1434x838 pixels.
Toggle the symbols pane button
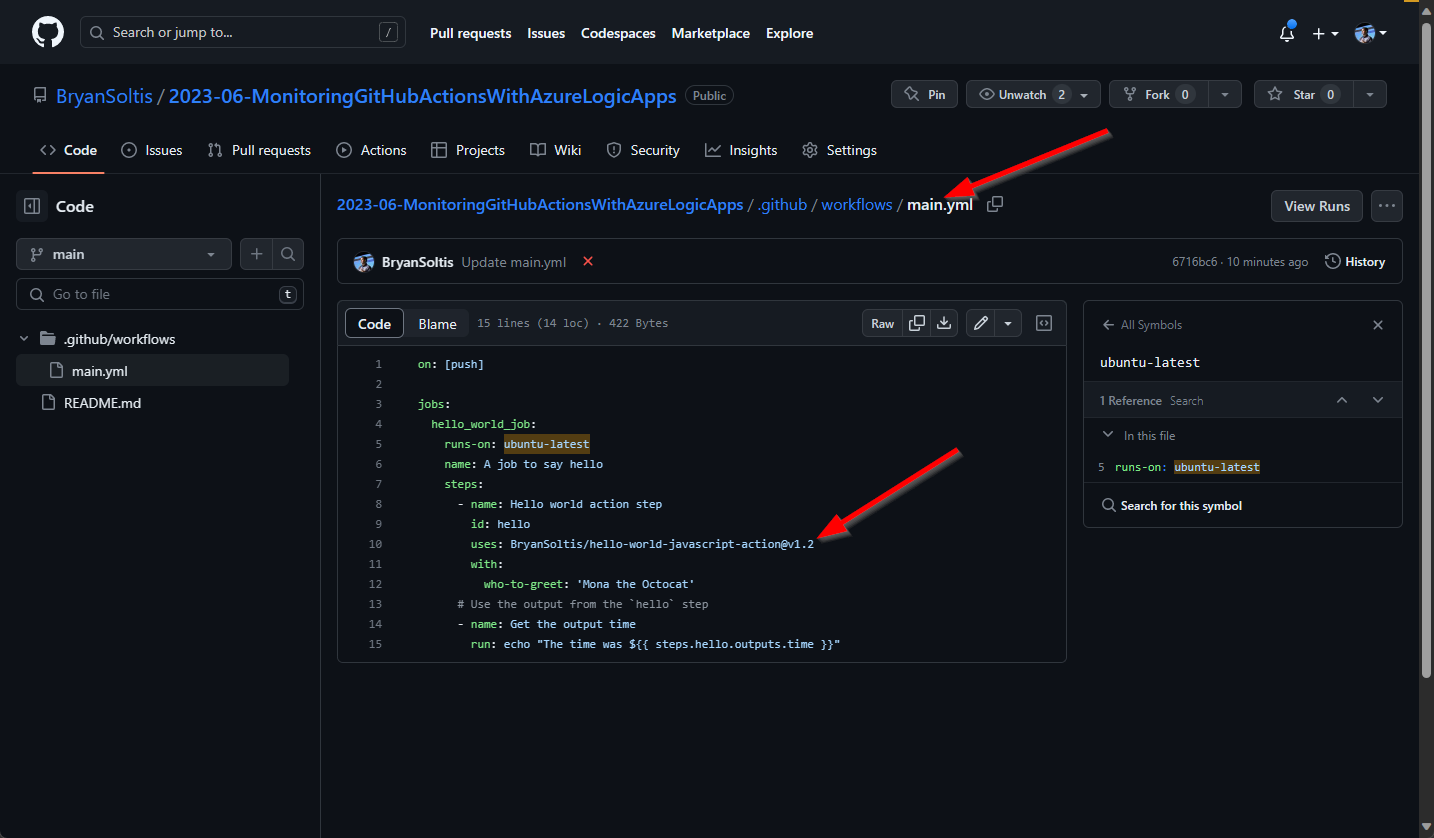click(1044, 323)
